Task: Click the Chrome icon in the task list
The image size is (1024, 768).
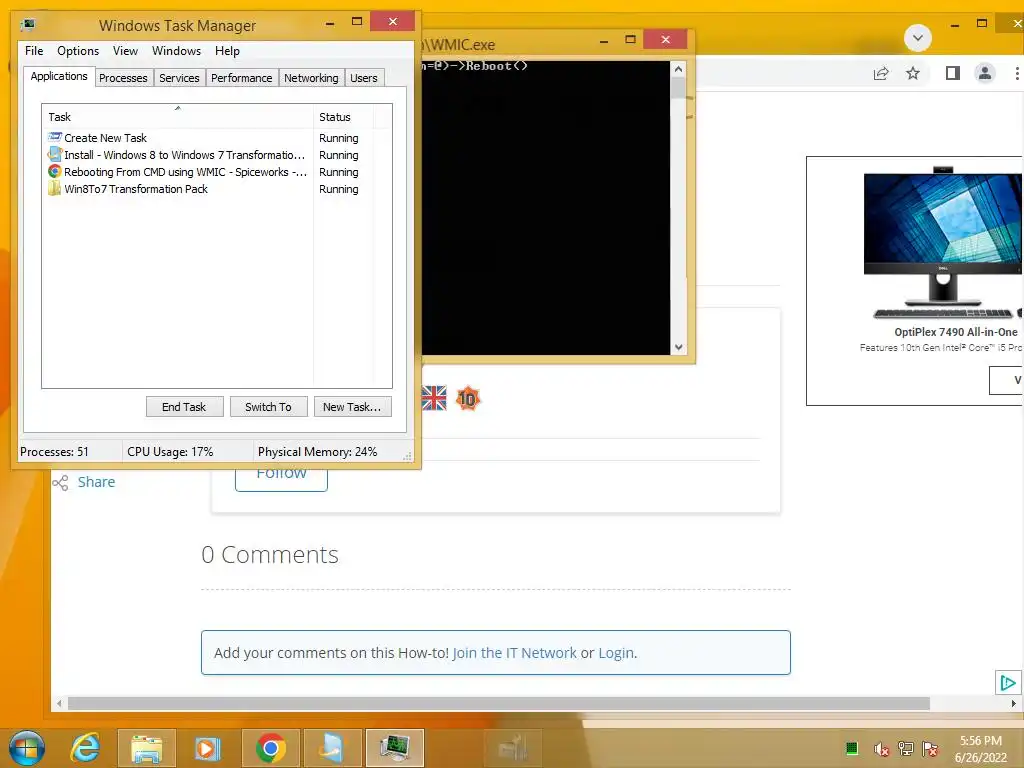Action: [54, 172]
